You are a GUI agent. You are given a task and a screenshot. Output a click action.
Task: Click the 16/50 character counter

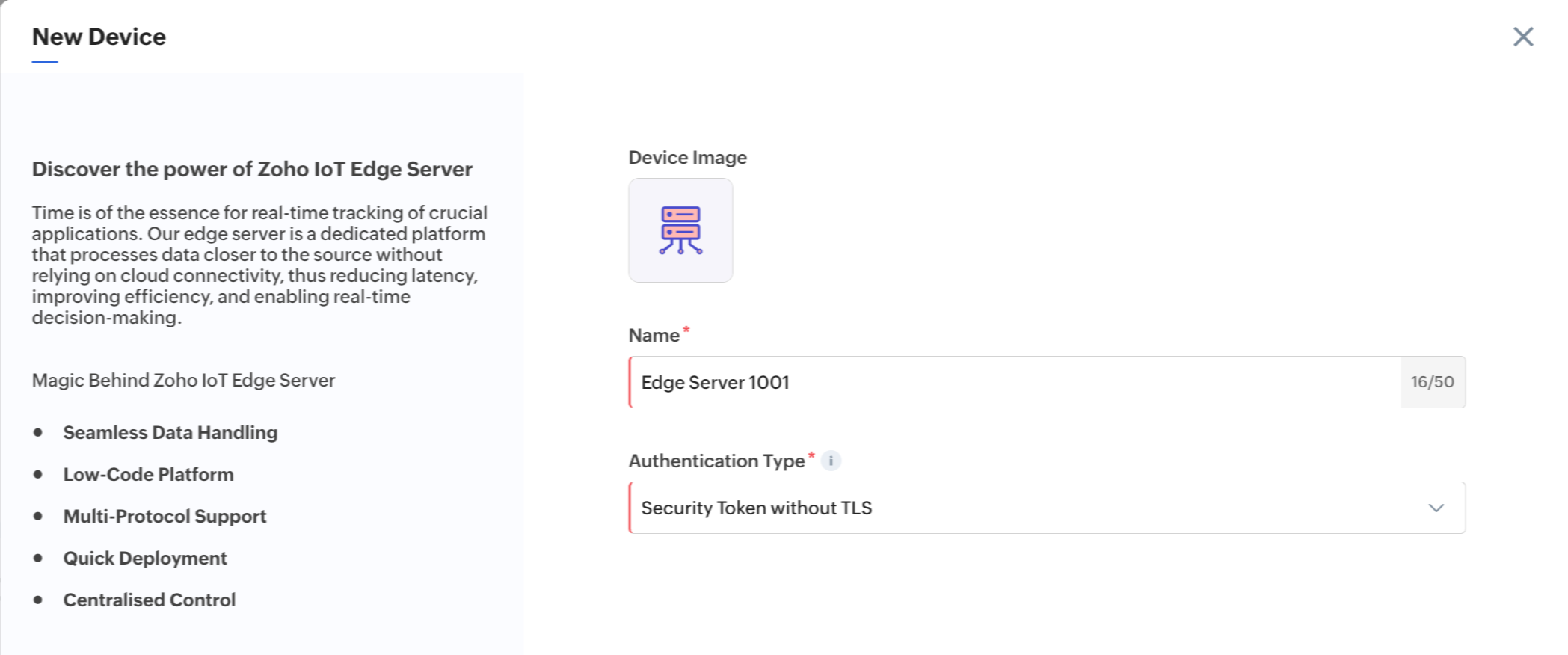[1433, 382]
